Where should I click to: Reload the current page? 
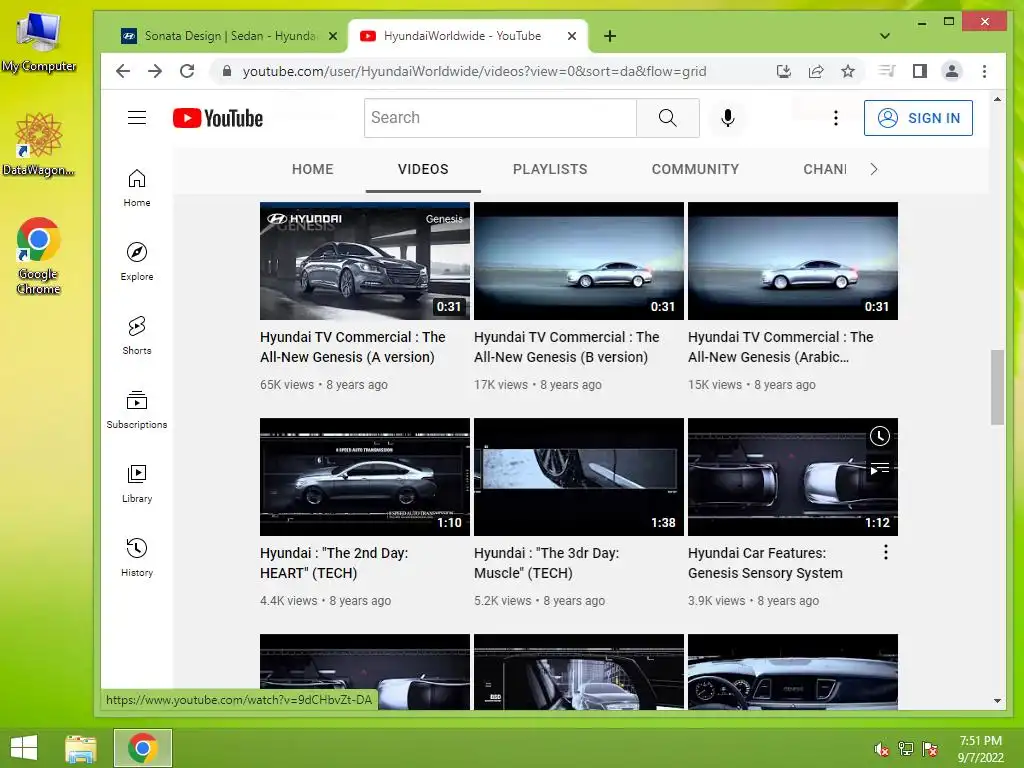187,71
